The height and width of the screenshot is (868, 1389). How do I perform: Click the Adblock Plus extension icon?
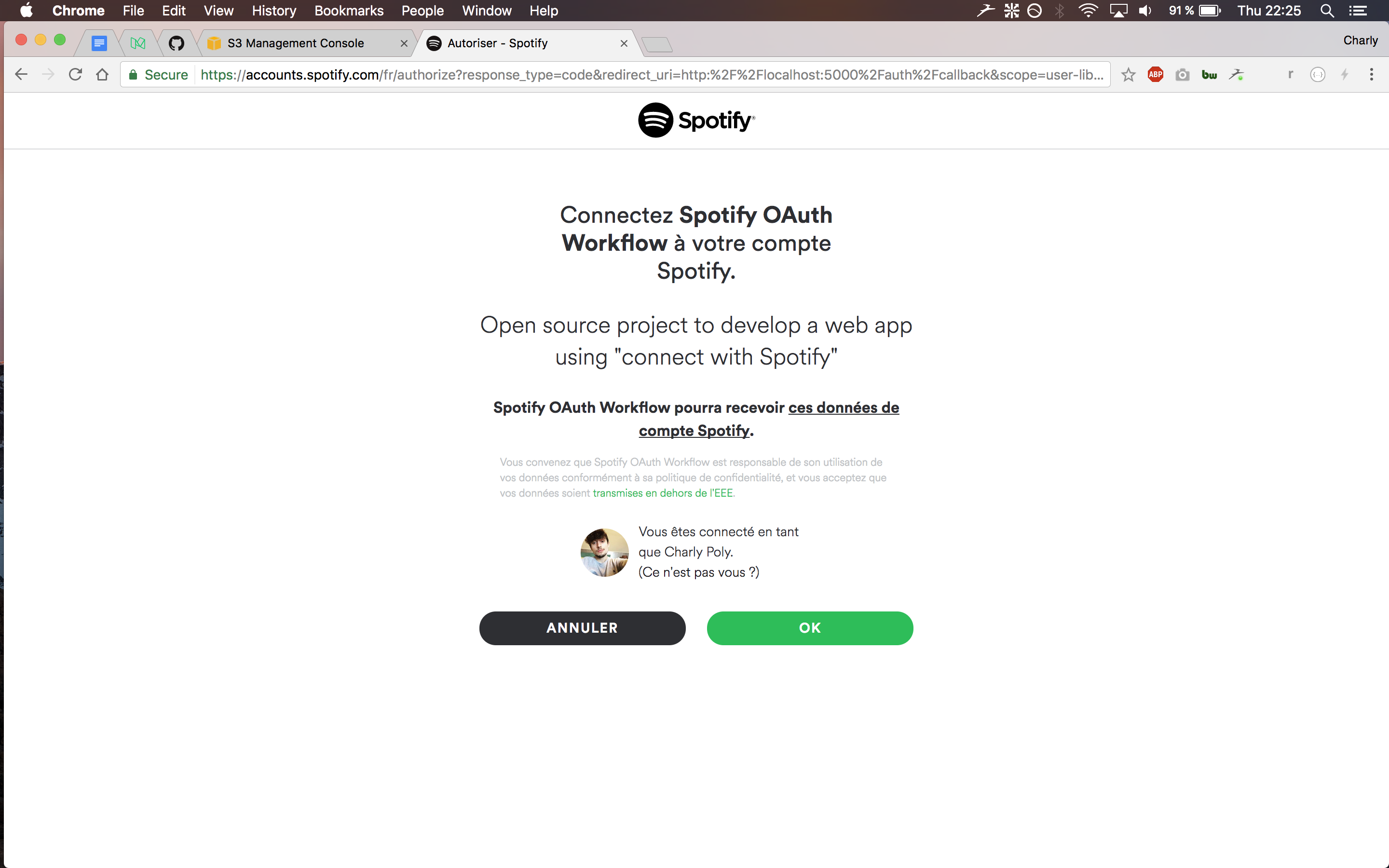coord(1155,75)
